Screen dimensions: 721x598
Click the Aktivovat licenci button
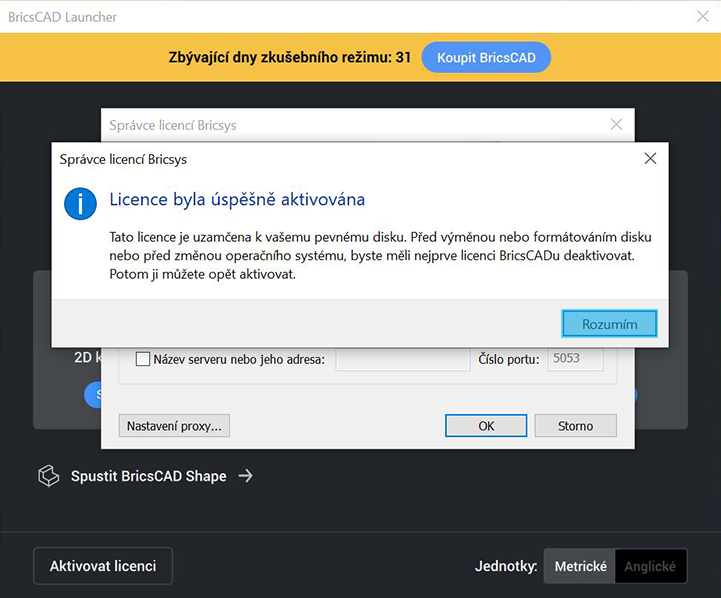point(103,566)
